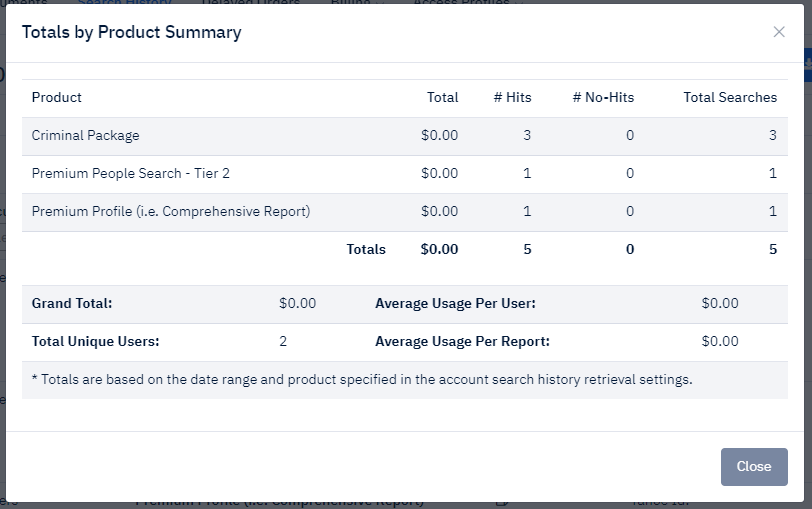Click the # Hits column header
The image size is (812, 509).
coord(512,97)
